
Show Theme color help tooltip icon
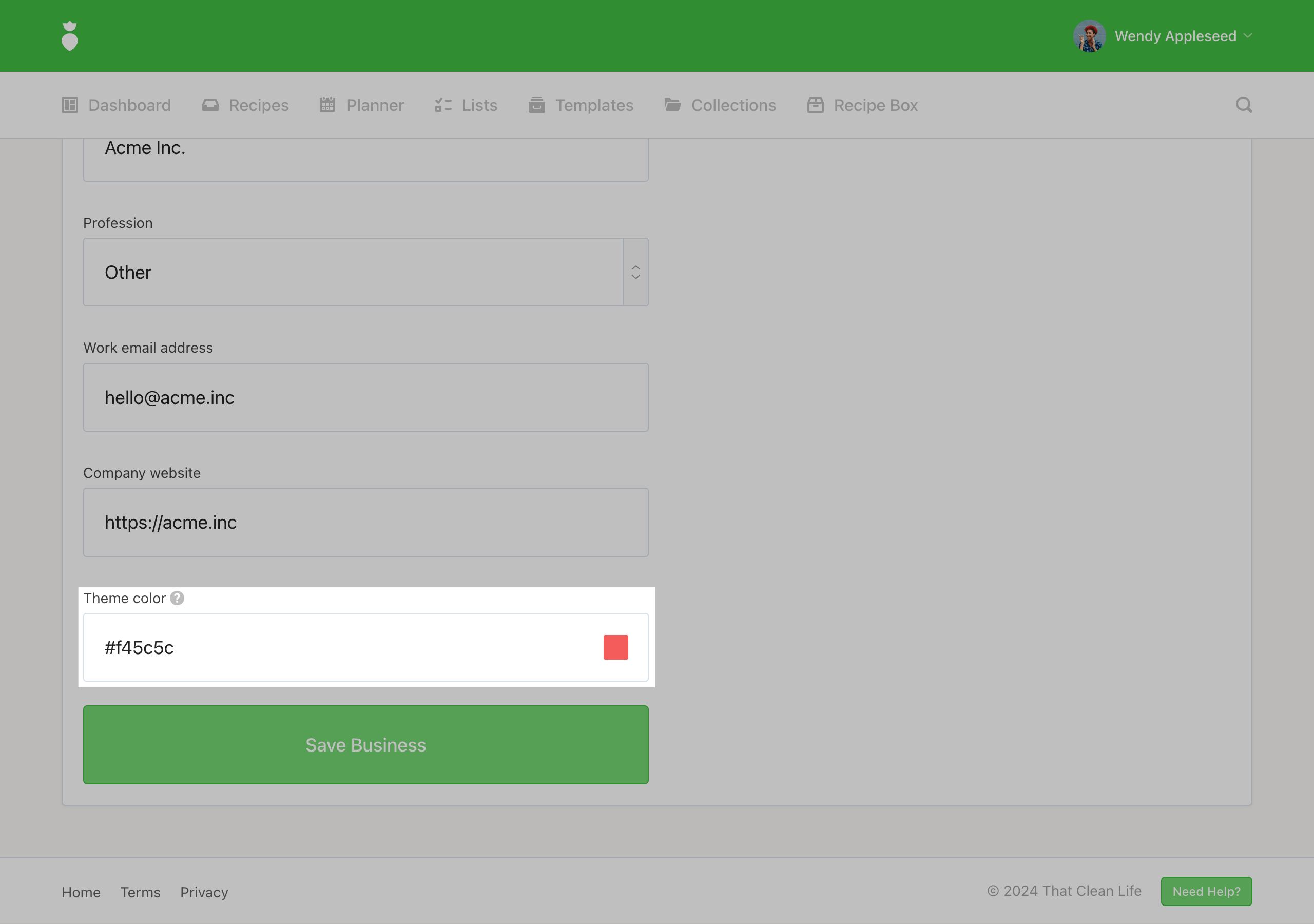[x=178, y=598]
